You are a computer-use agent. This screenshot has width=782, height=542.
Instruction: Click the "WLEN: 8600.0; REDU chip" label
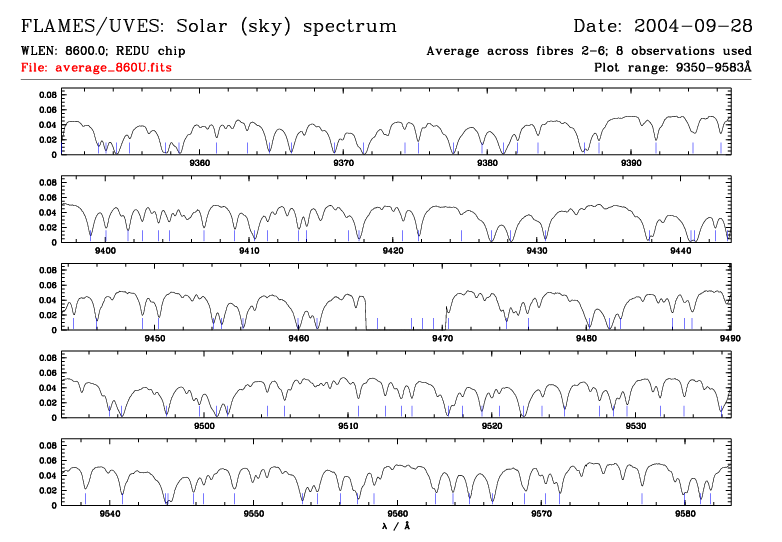(103, 51)
